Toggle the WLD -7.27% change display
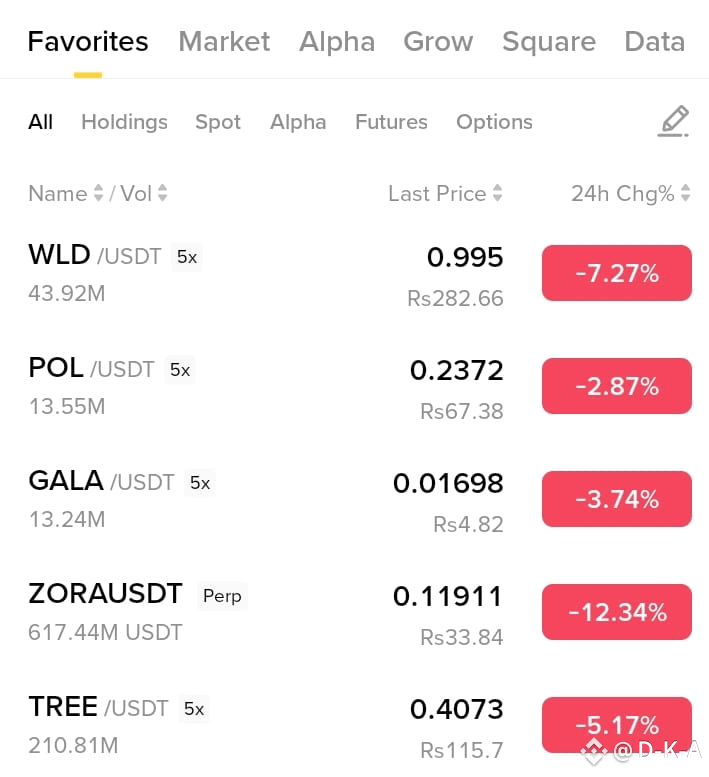The width and height of the screenshot is (709, 777). coord(617,273)
